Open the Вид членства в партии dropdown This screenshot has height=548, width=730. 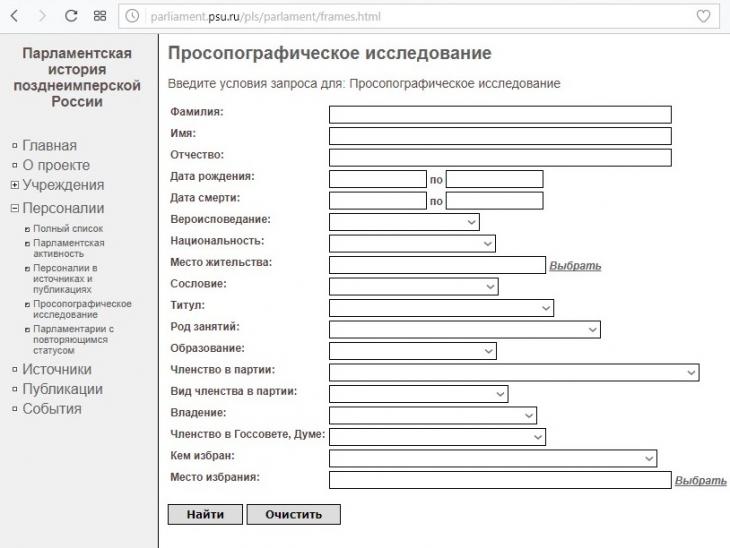419,394
